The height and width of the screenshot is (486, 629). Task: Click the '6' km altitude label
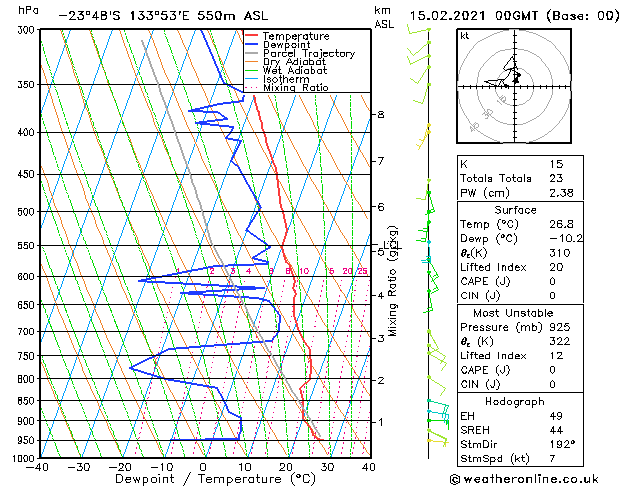(381, 207)
